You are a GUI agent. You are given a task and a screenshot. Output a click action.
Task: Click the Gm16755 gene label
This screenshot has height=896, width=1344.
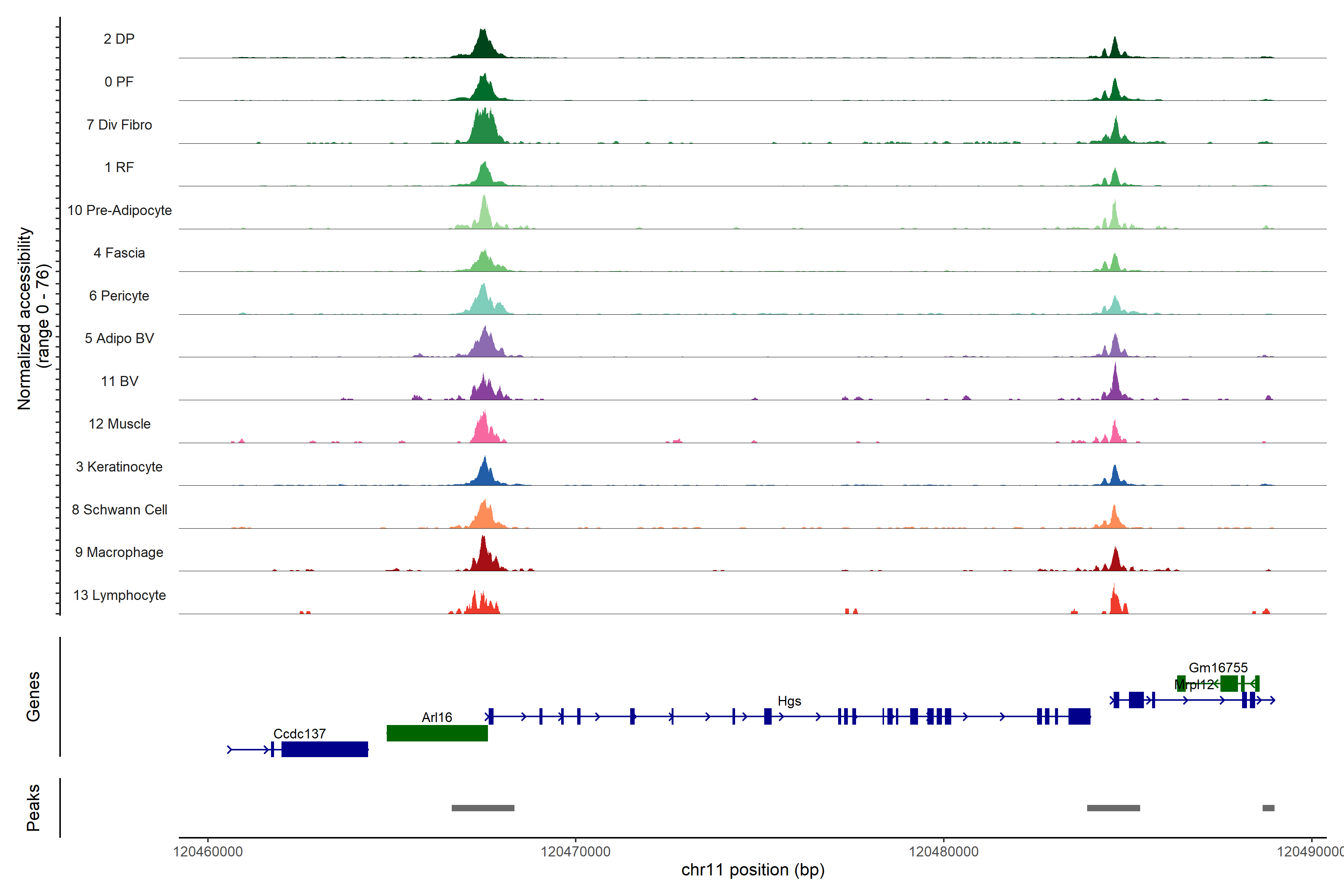click(x=1218, y=668)
